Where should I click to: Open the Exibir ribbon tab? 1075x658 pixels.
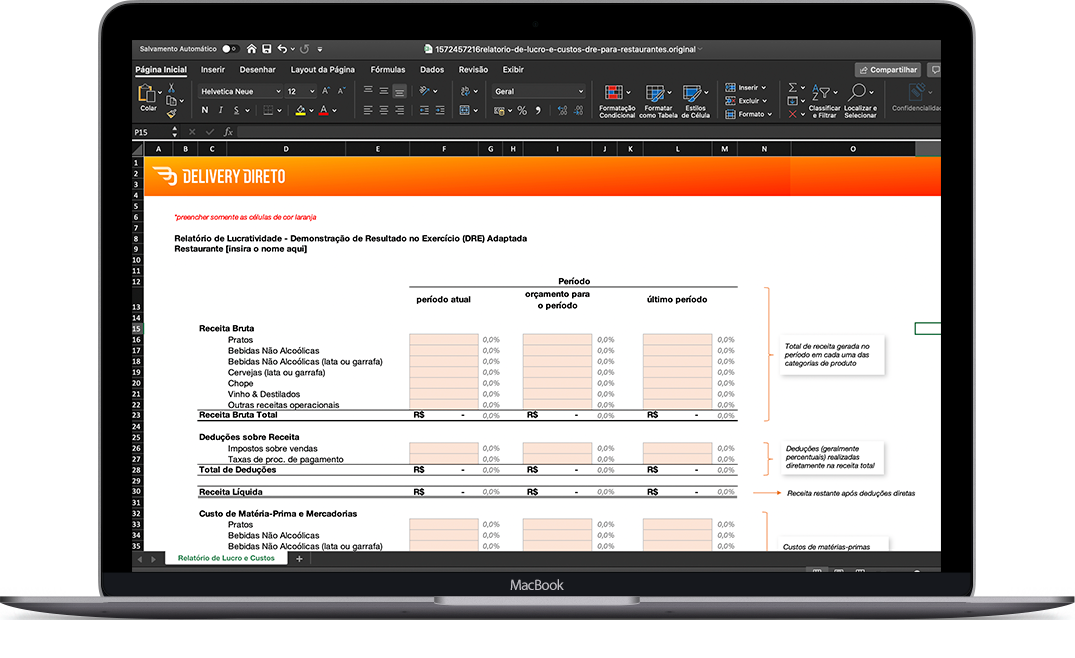tap(513, 69)
